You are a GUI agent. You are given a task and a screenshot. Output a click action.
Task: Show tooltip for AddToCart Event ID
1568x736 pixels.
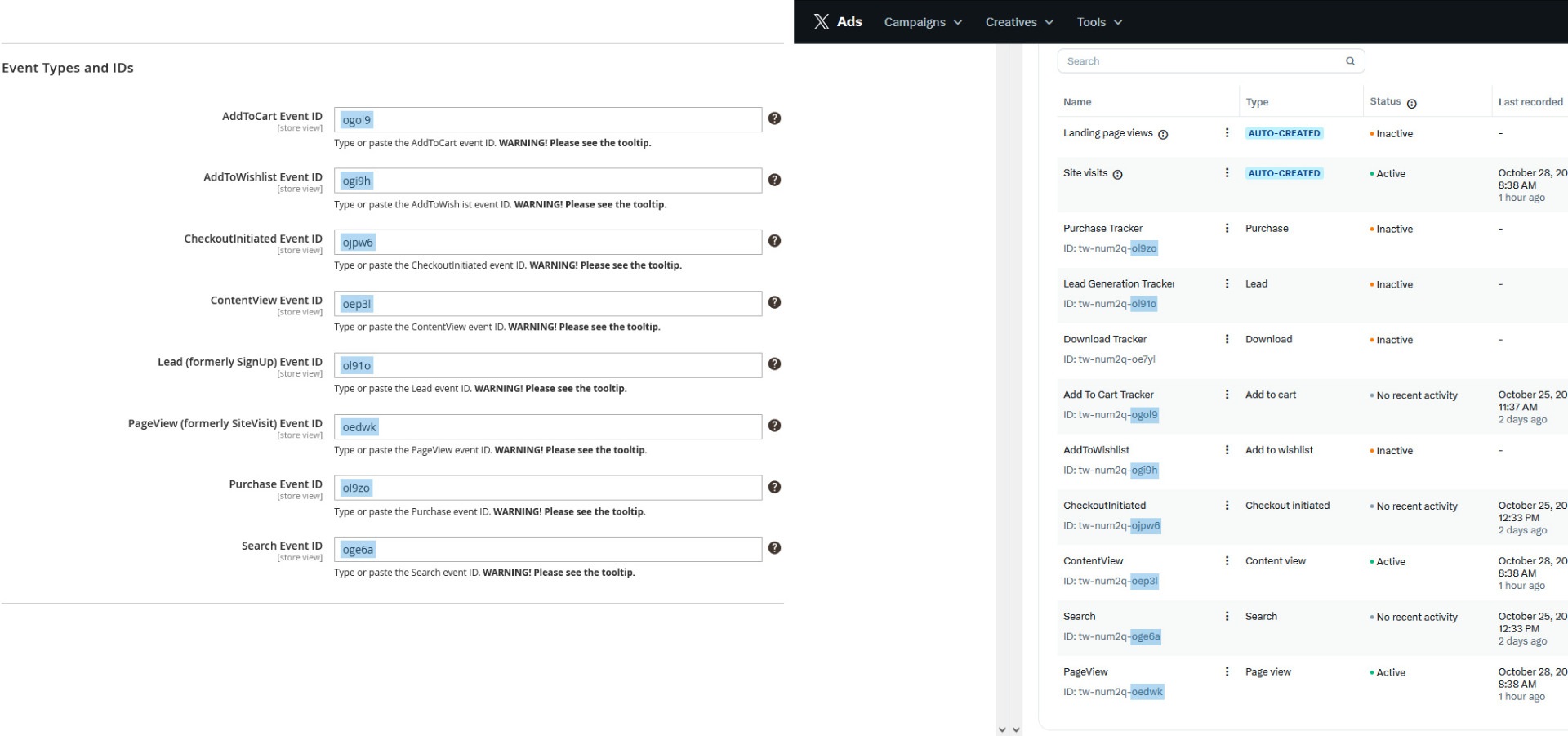click(775, 118)
